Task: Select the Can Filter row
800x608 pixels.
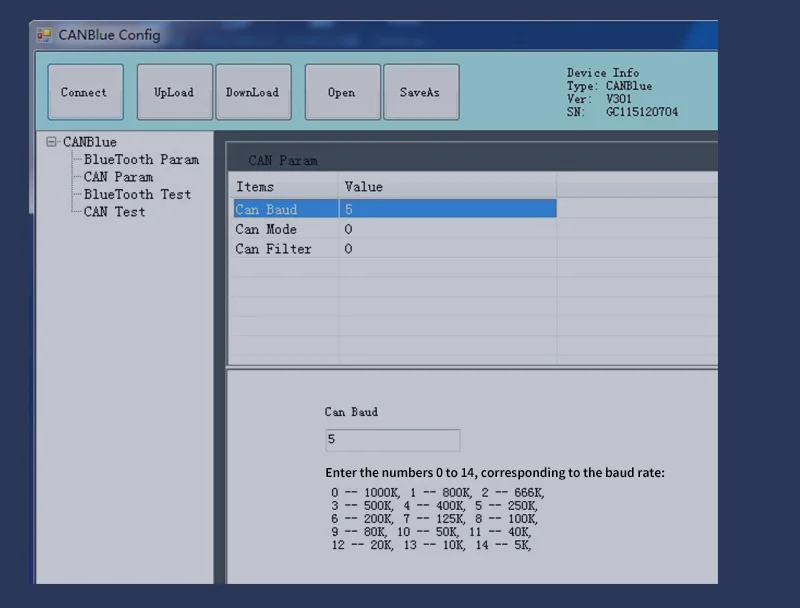Action: click(395, 249)
